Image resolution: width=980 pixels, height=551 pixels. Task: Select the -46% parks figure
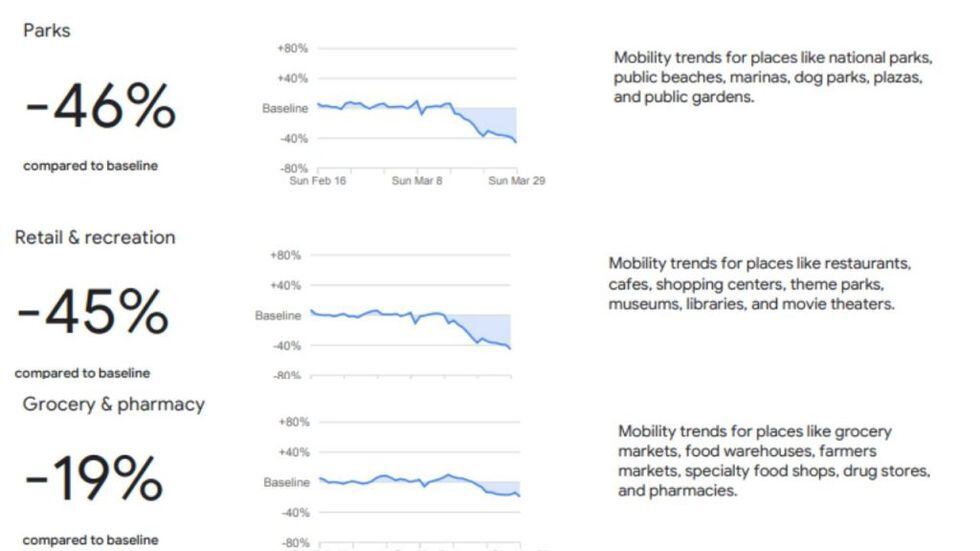pyautogui.click(x=99, y=107)
